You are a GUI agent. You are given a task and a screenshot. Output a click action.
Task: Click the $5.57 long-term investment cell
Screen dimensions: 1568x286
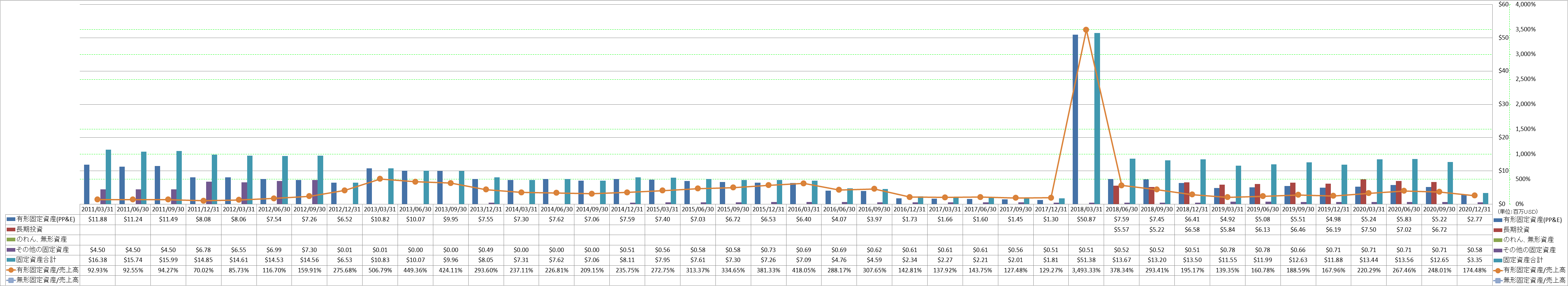1121,229
